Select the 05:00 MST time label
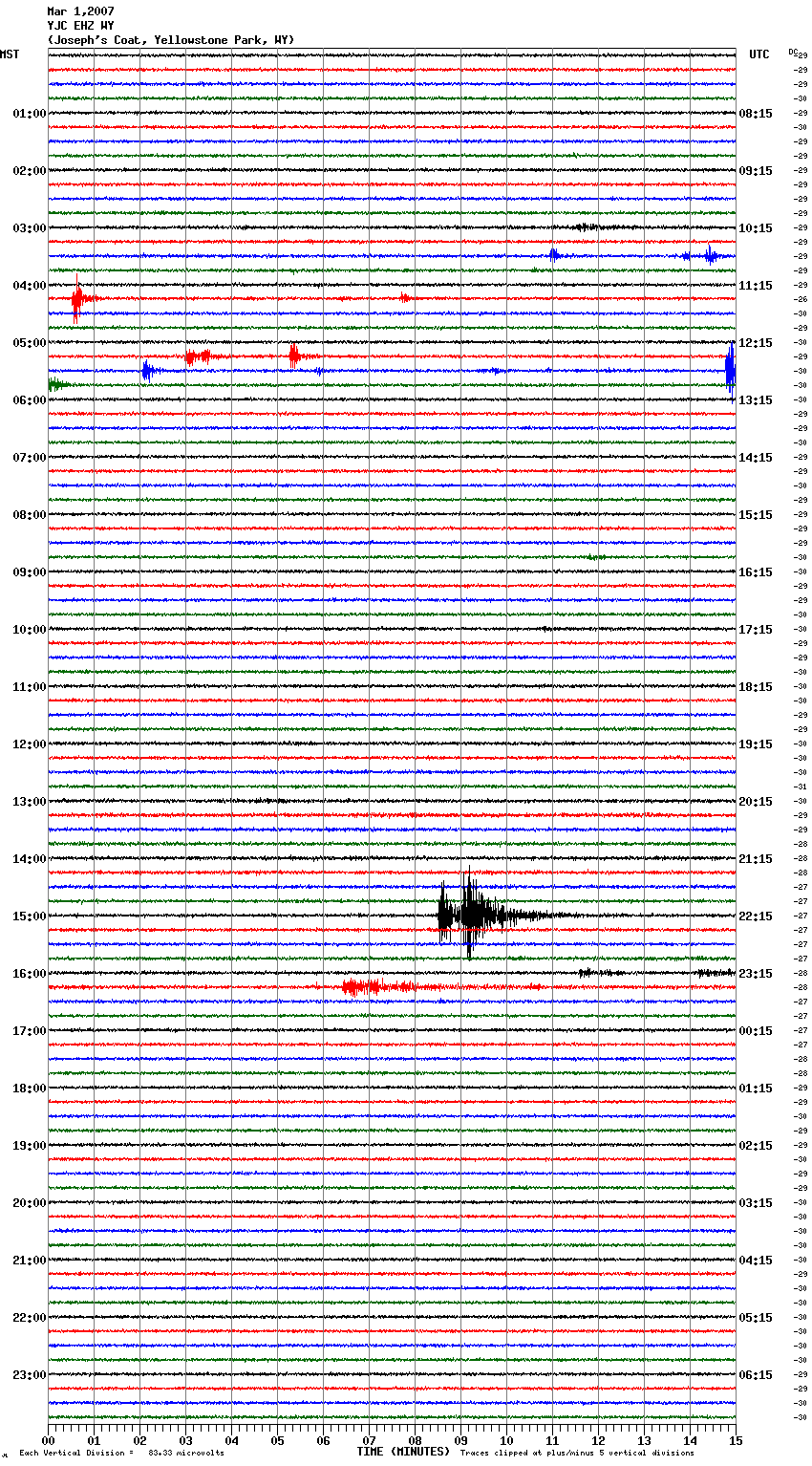This screenshot has height=1466, width=812. pos(29,343)
